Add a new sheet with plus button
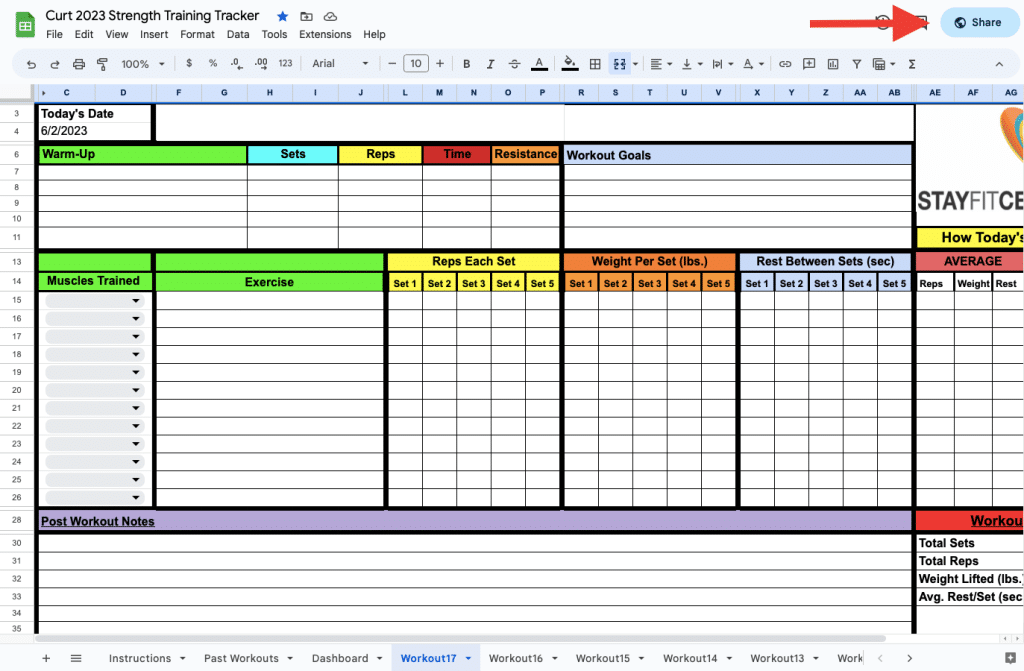This screenshot has height=671, width=1024. 46,658
